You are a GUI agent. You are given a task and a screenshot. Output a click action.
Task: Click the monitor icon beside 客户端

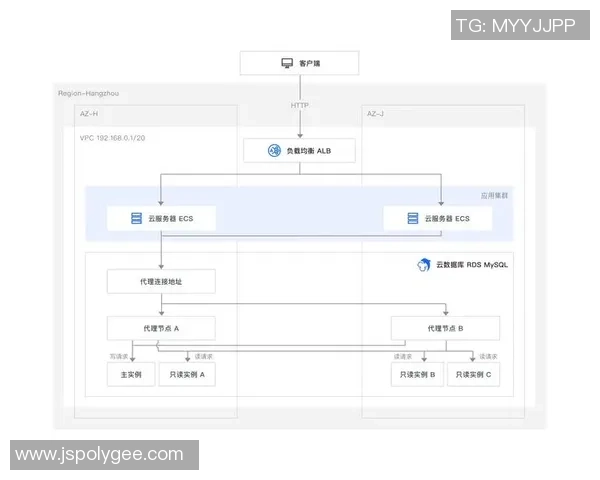click(x=286, y=63)
